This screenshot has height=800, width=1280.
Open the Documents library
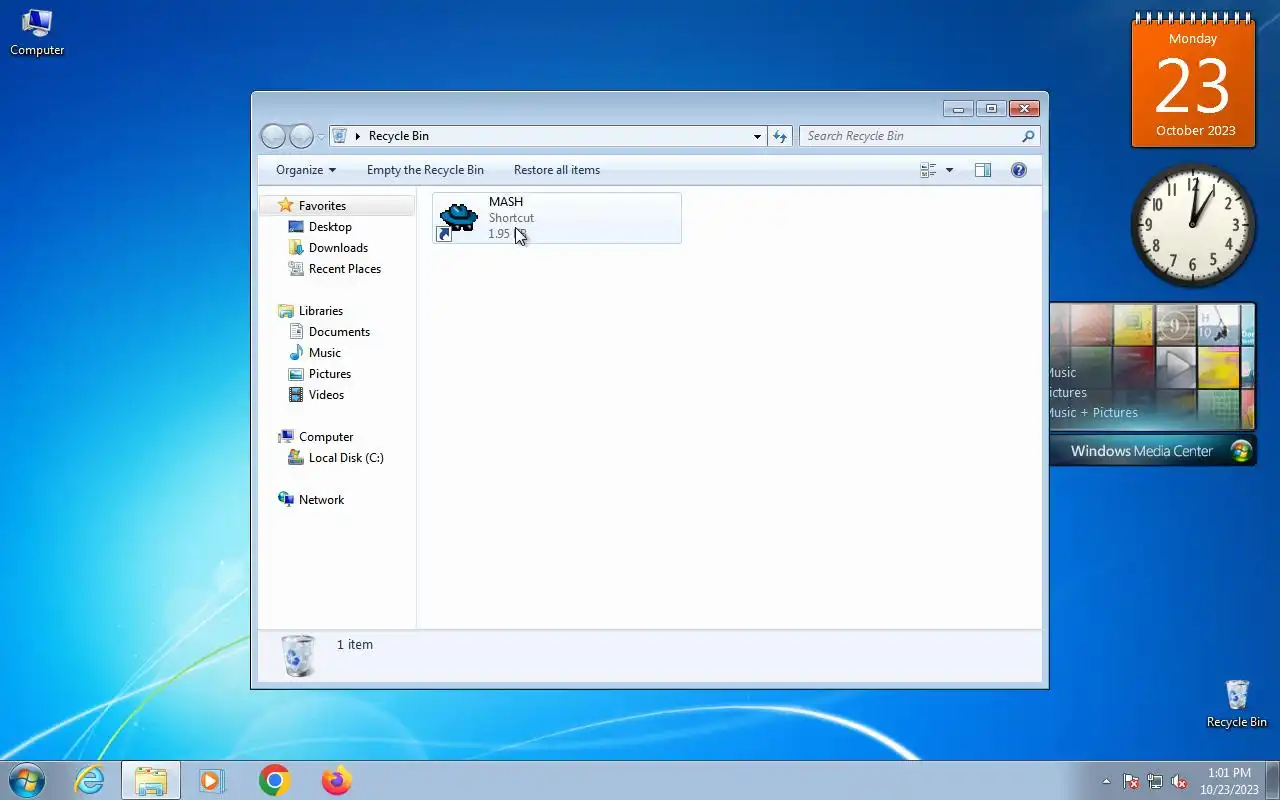pos(339,332)
